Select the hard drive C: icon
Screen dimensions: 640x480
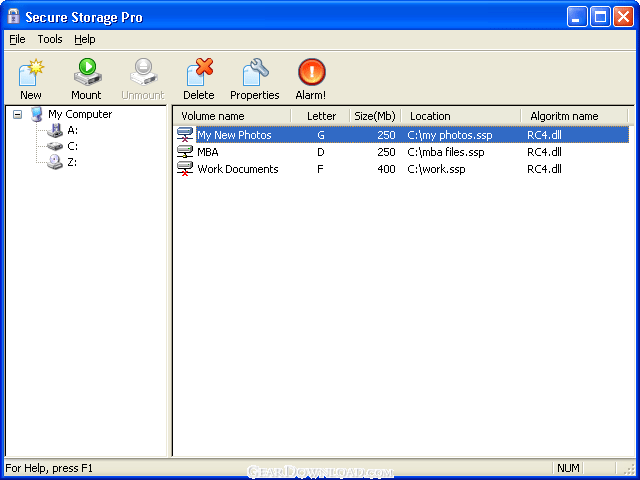coord(55,146)
